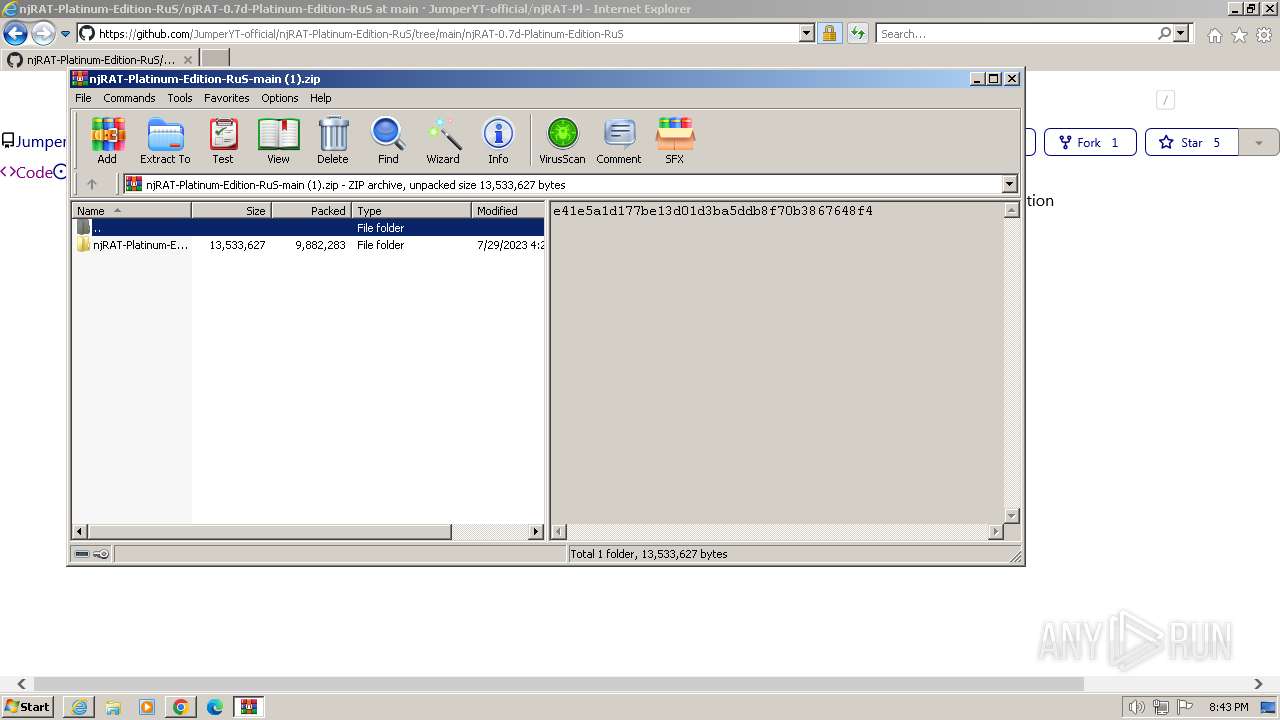
Task: Sort by Size column header
Action: [231, 210]
